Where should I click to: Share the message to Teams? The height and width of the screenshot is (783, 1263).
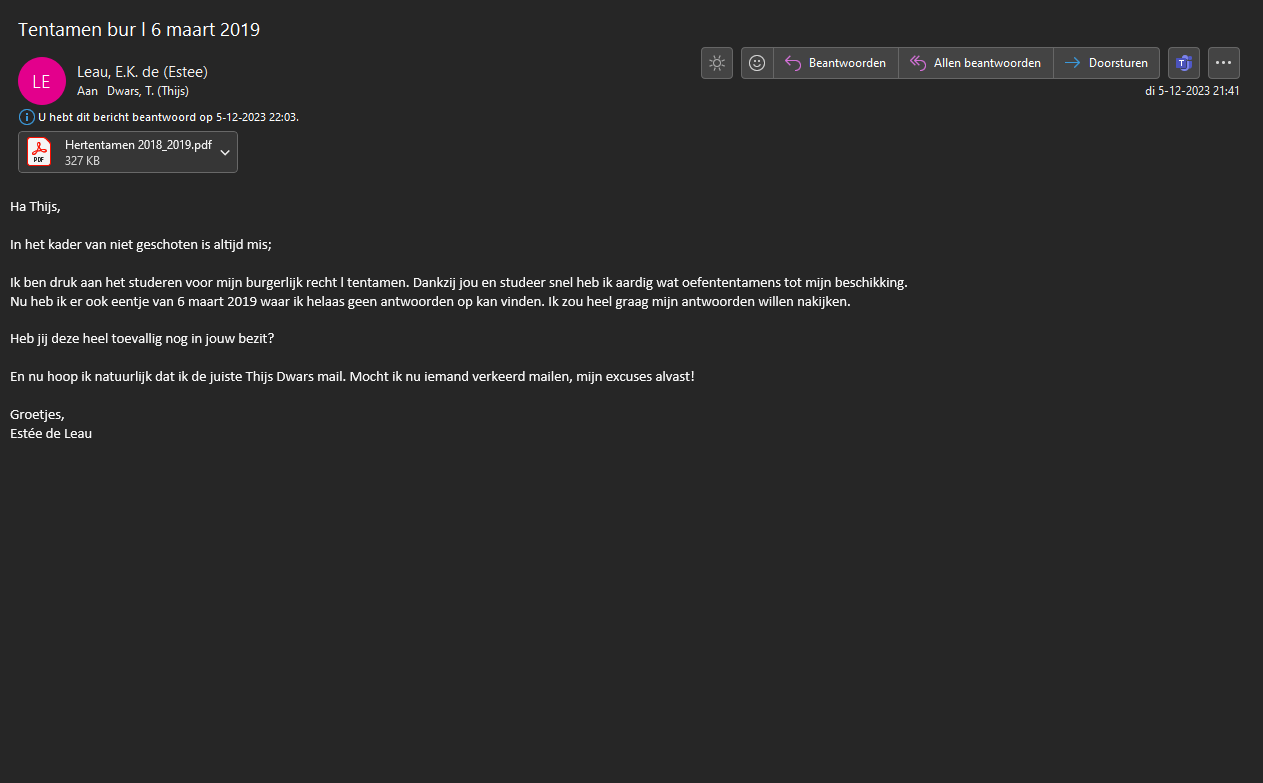pyautogui.click(x=1184, y=63)
